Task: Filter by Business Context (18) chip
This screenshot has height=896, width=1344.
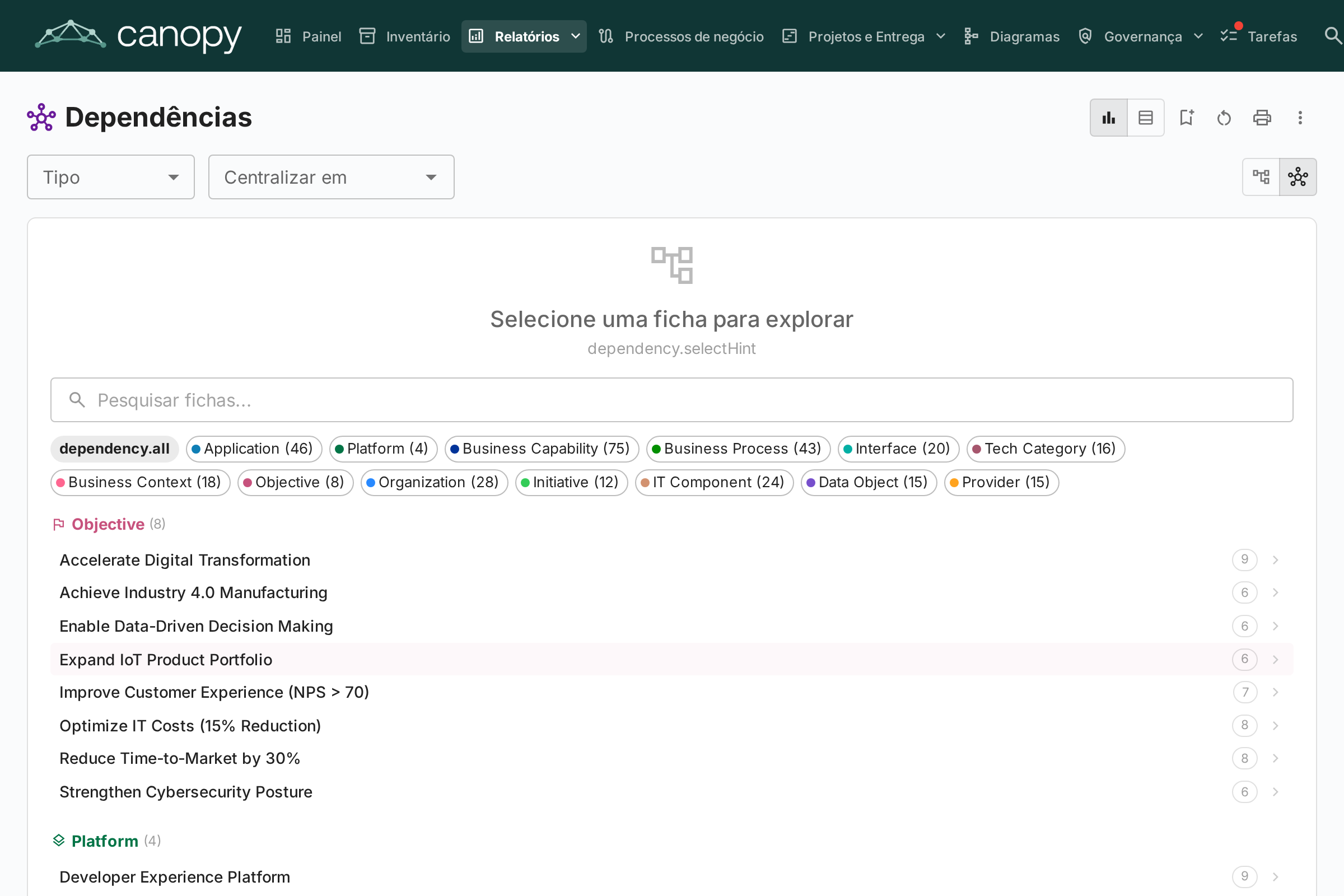Action: (141, 482)
